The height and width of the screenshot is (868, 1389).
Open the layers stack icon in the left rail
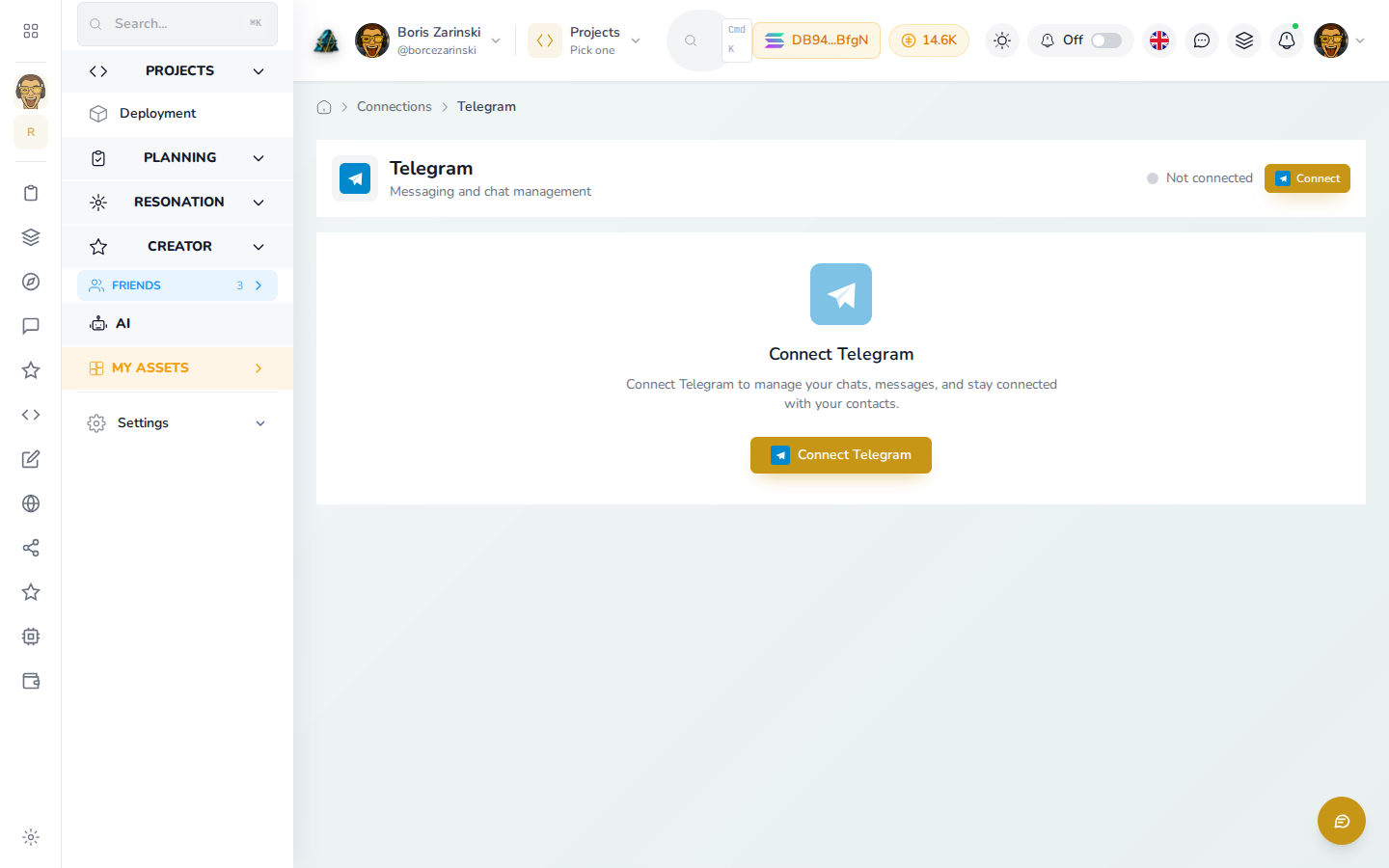31,237
